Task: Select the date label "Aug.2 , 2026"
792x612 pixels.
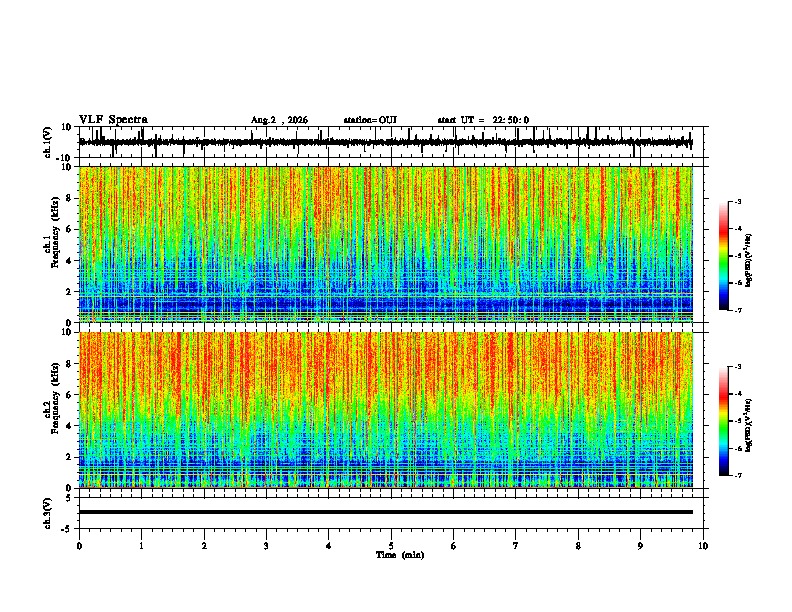Action: 279,120
